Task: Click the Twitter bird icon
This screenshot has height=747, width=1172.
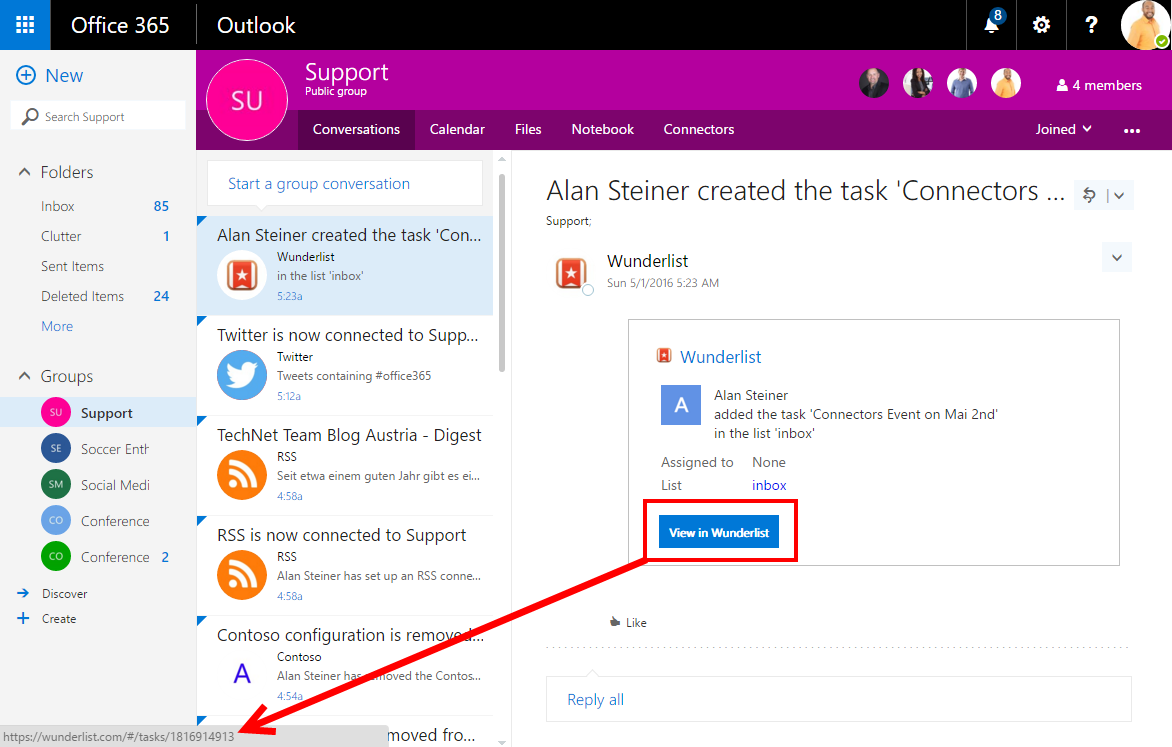Action: (x=242, y=375)
